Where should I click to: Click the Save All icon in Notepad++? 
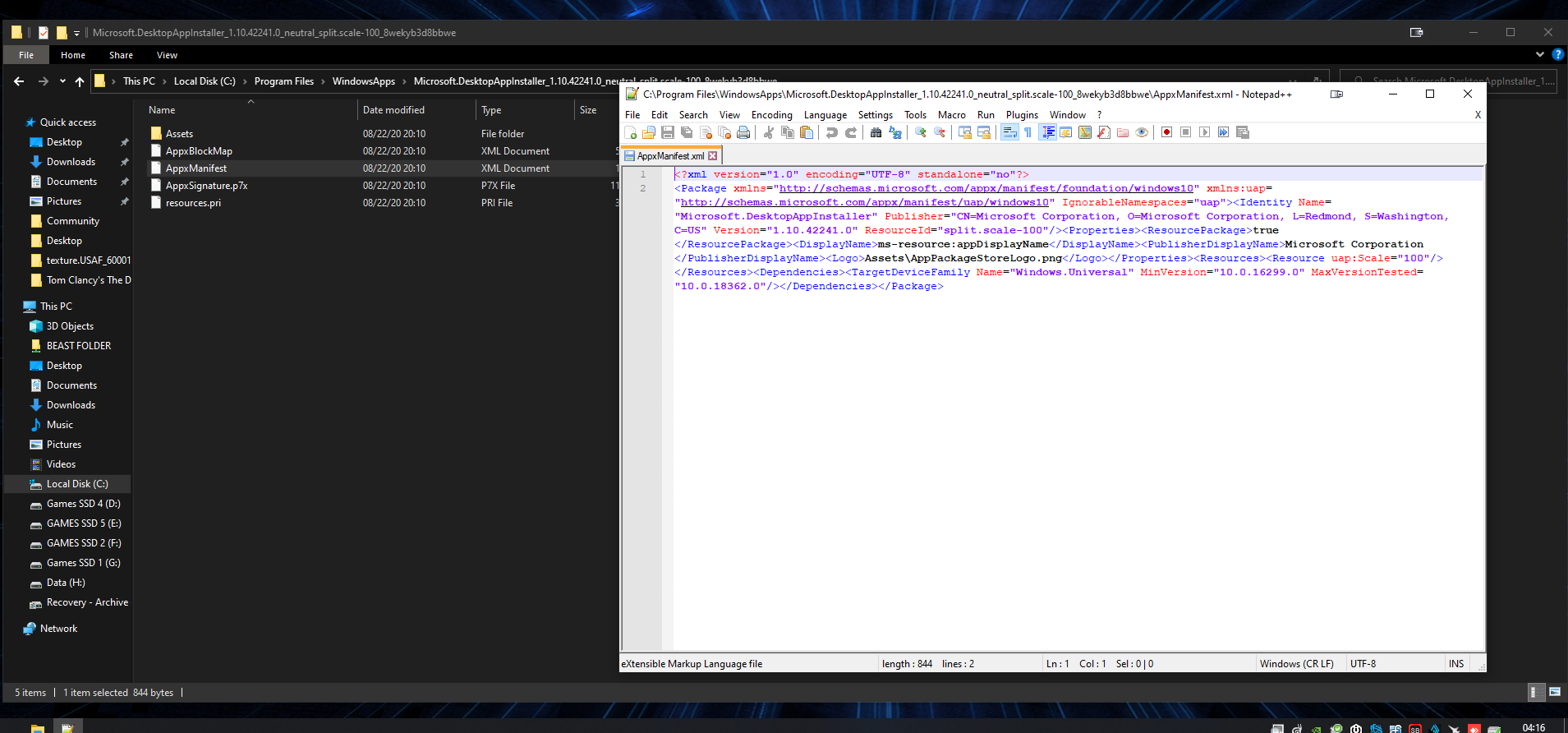coord(687,132)
